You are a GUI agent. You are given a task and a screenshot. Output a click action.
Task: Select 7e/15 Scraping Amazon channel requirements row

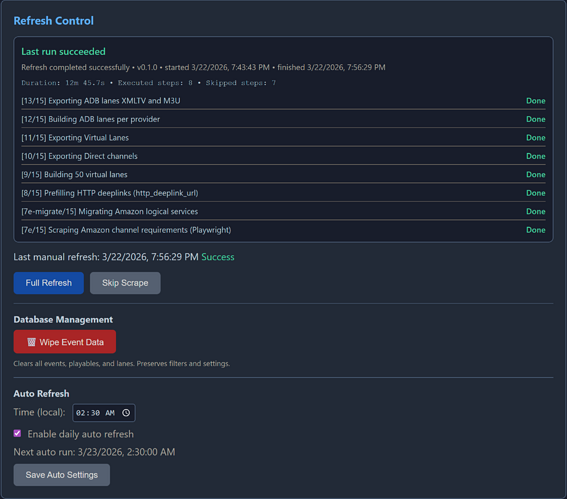(283, 230)
